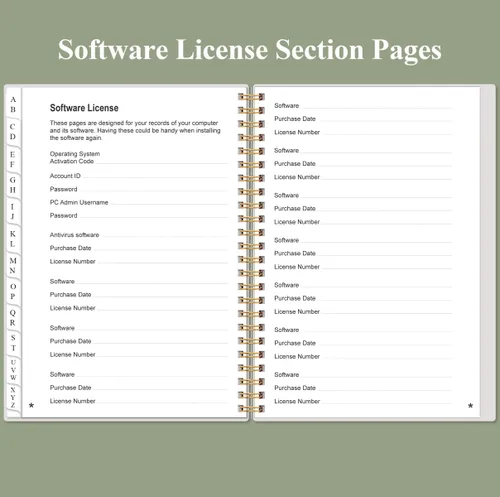Open the Q R index tab
Screen dimensions: 500x497
point(13,318)
